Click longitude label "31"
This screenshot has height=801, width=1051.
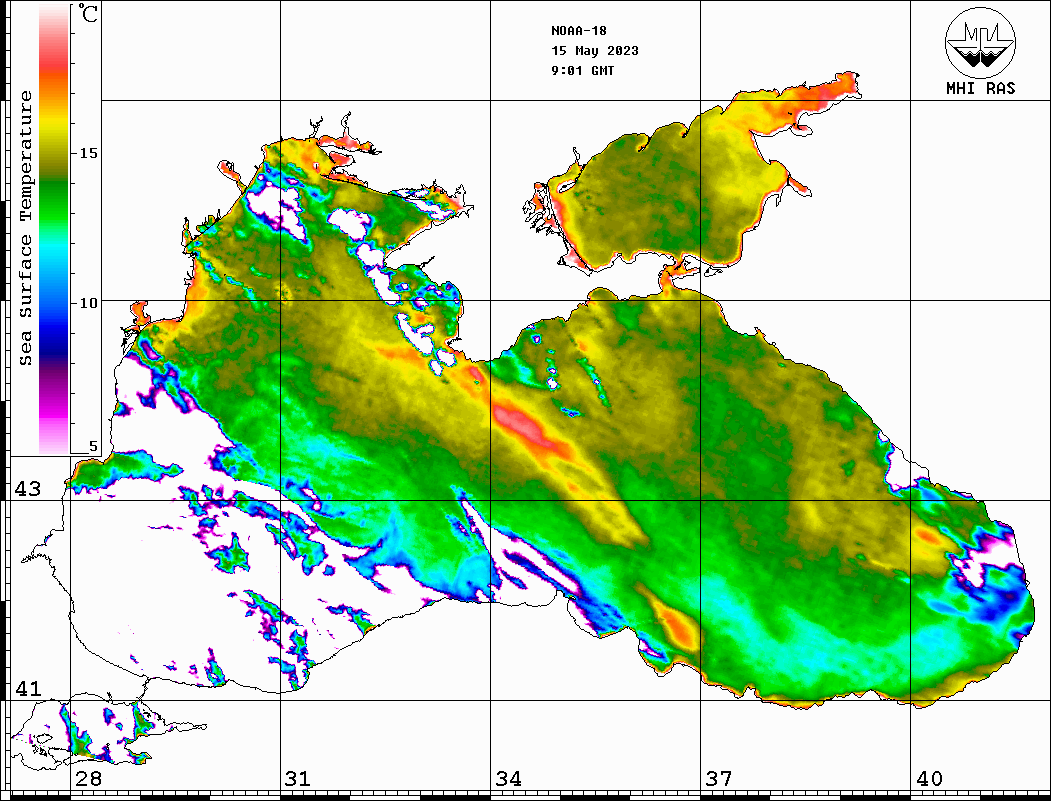point(298,779)
